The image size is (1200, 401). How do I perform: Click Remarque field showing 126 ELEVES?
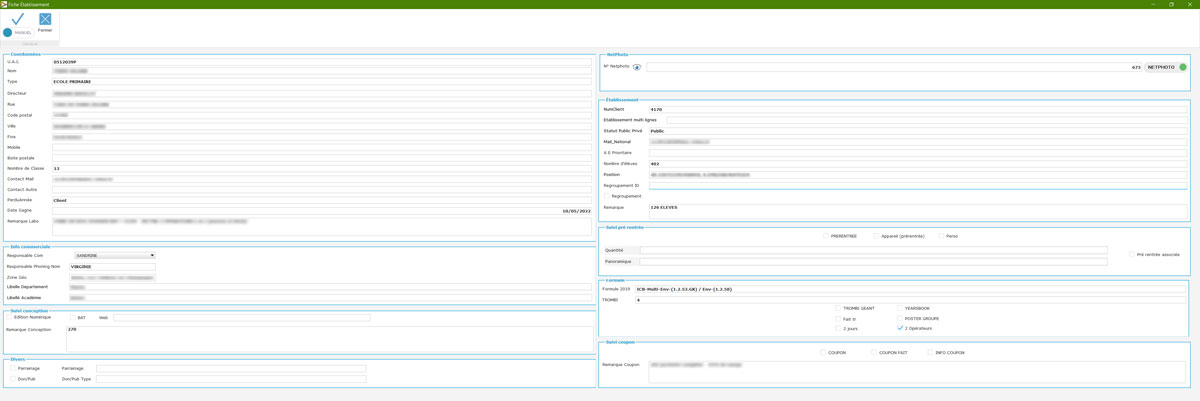click(918, 211)
